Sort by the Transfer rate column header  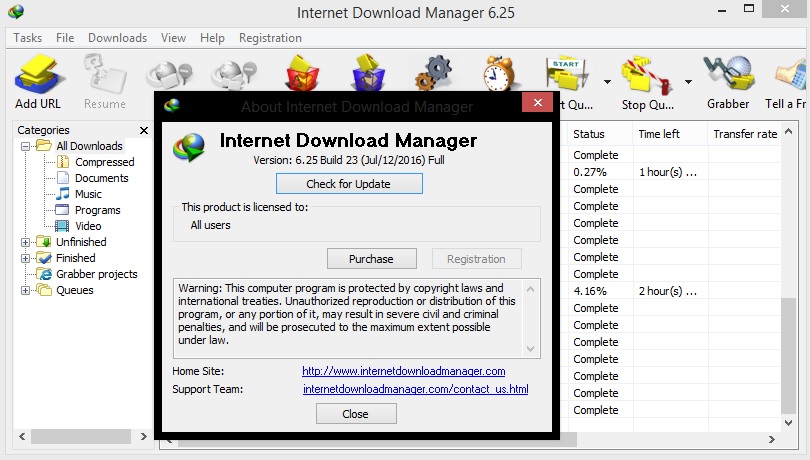[x=744, y=134]
